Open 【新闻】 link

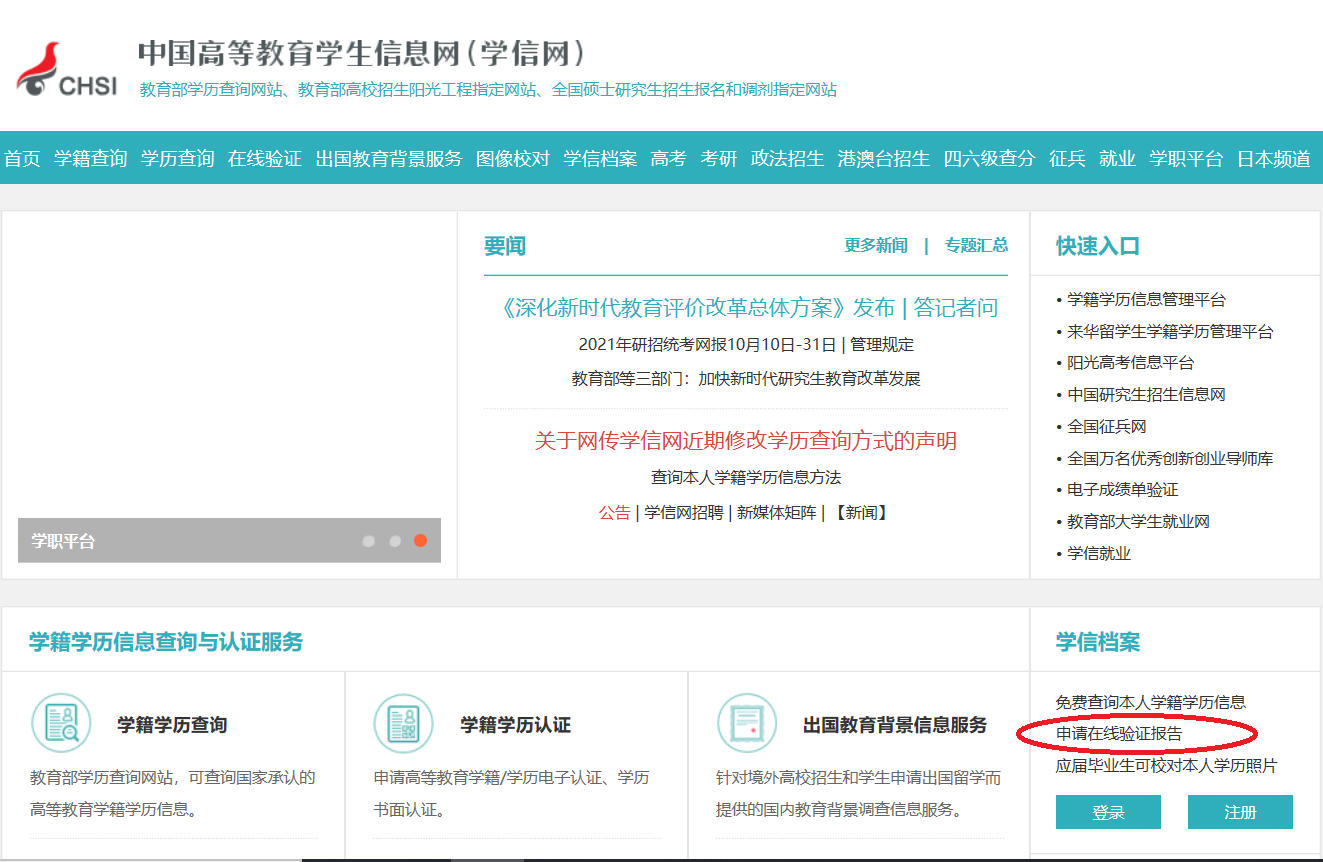(861, 512)
